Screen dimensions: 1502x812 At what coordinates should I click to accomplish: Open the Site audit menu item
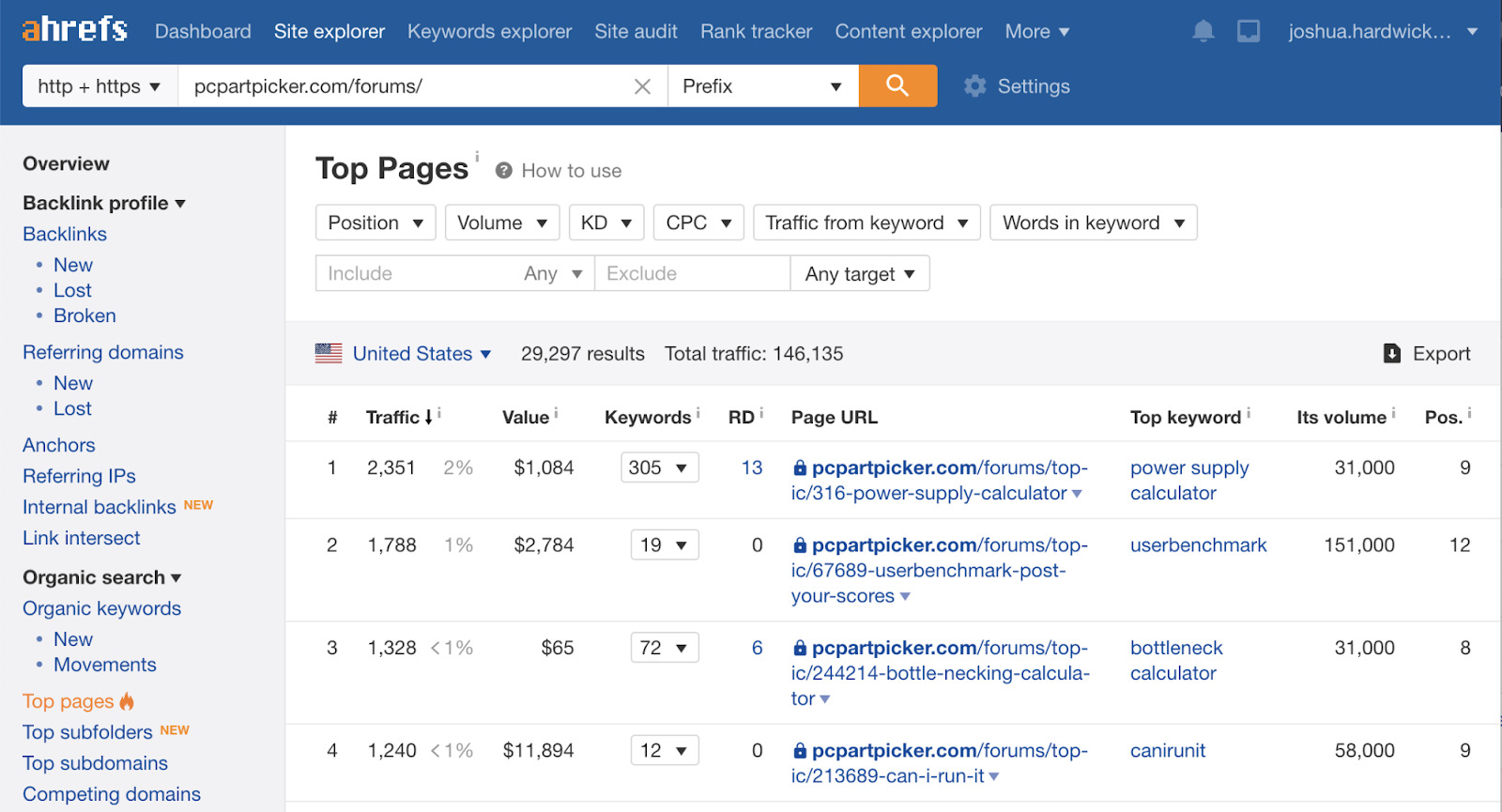coord(636,32)
